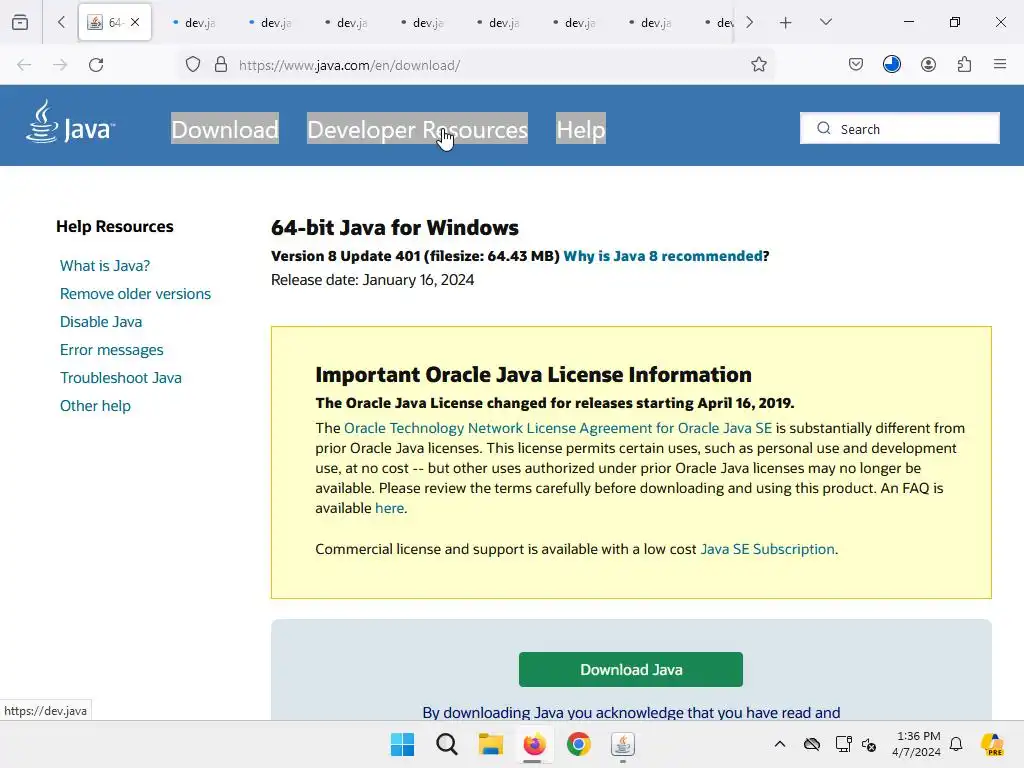The height and width of the screenshot is (768, 1024).
Task: Open Firefox application menu
Action: [x=1000, y=64]
